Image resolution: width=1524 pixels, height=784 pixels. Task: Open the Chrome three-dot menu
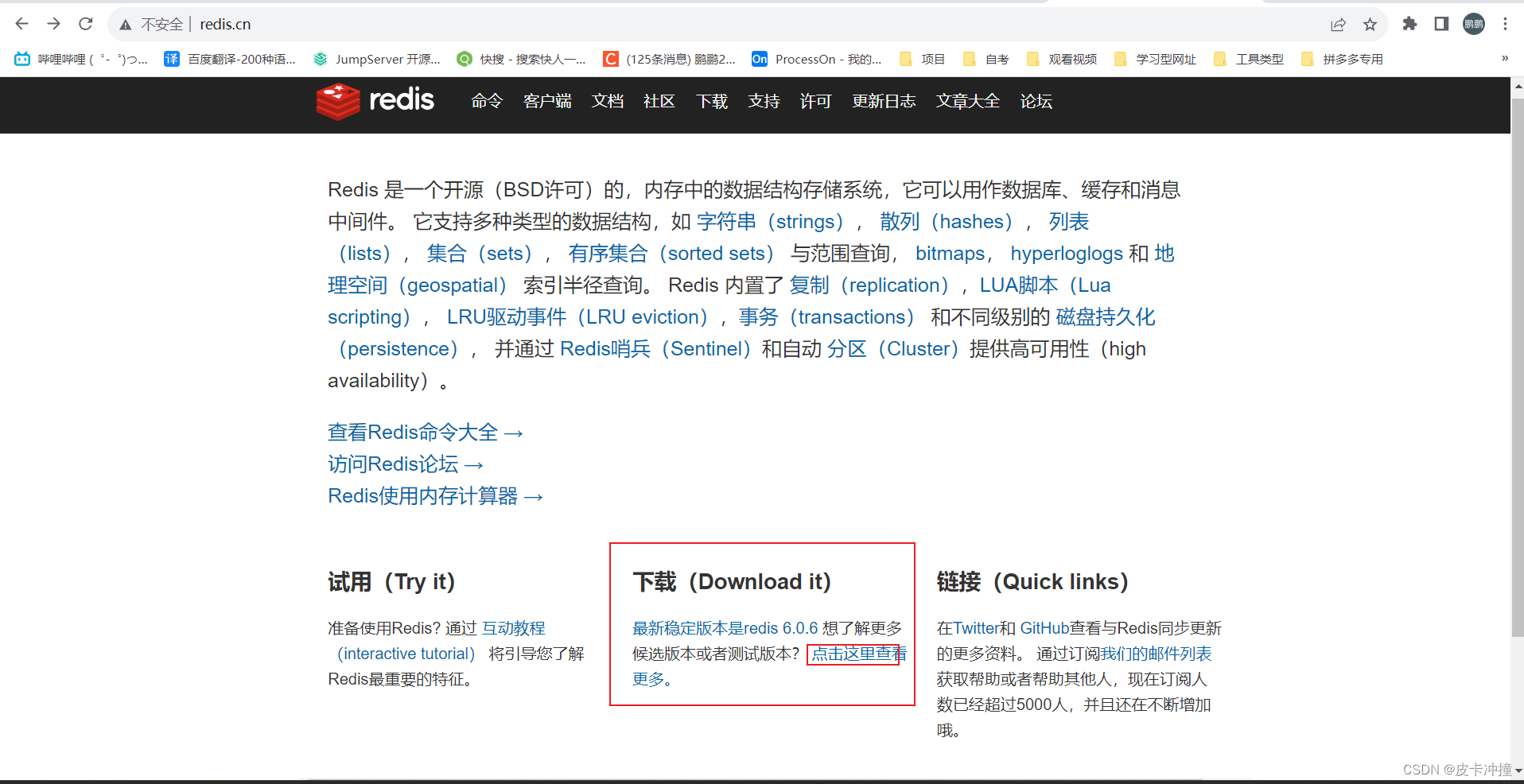click(1505, 24)
